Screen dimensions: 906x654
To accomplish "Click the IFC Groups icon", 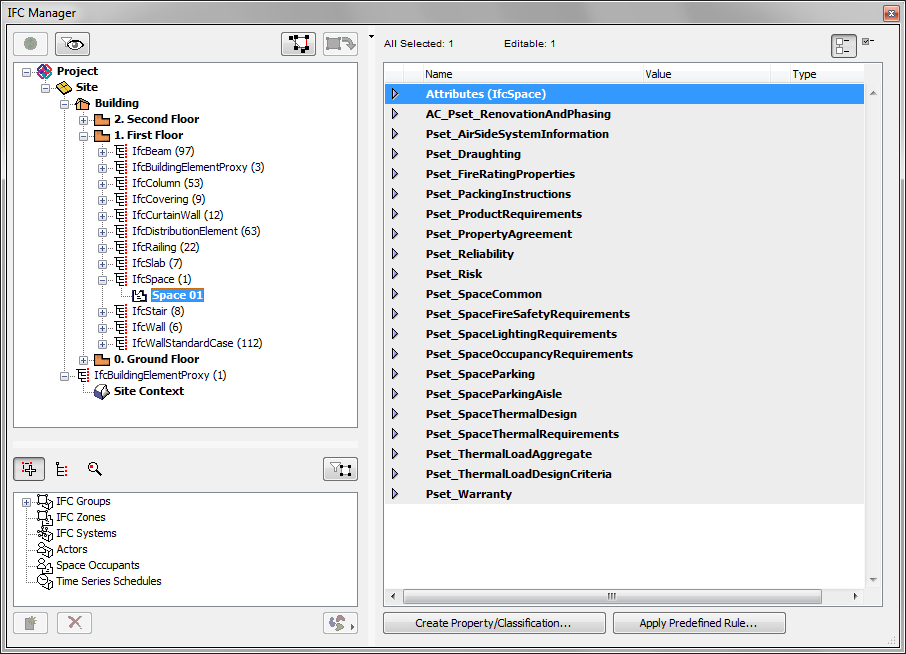I will tap(44, 501).
